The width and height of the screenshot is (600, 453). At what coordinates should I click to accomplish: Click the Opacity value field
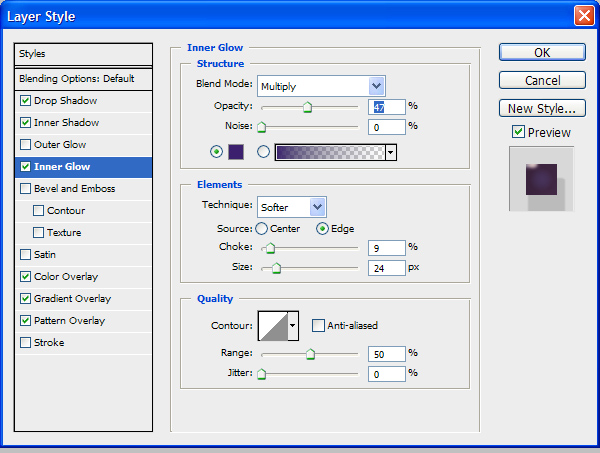click(x=386, y=107)
